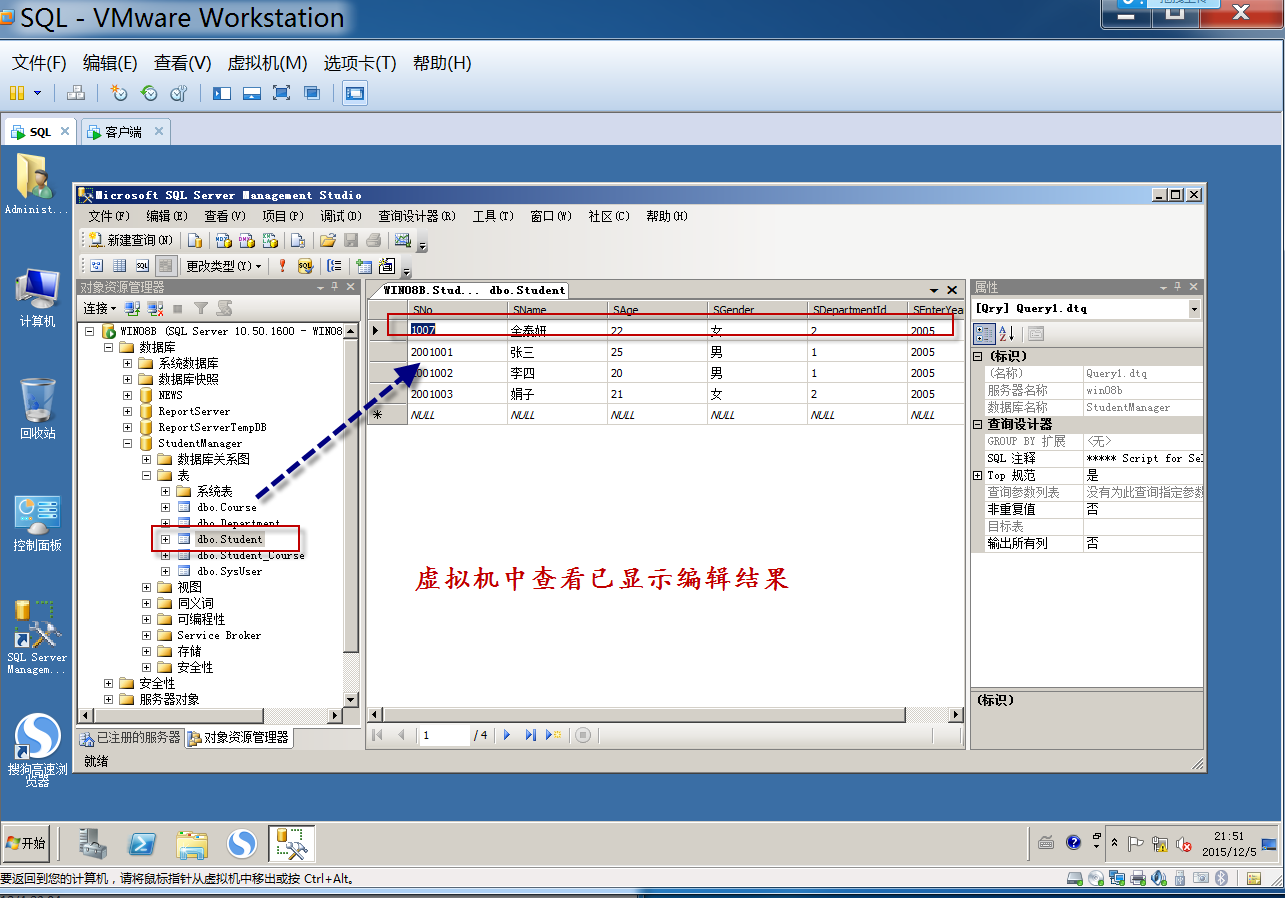
Task: Click the categorized view button in Properties
Action: pos(984,334)
